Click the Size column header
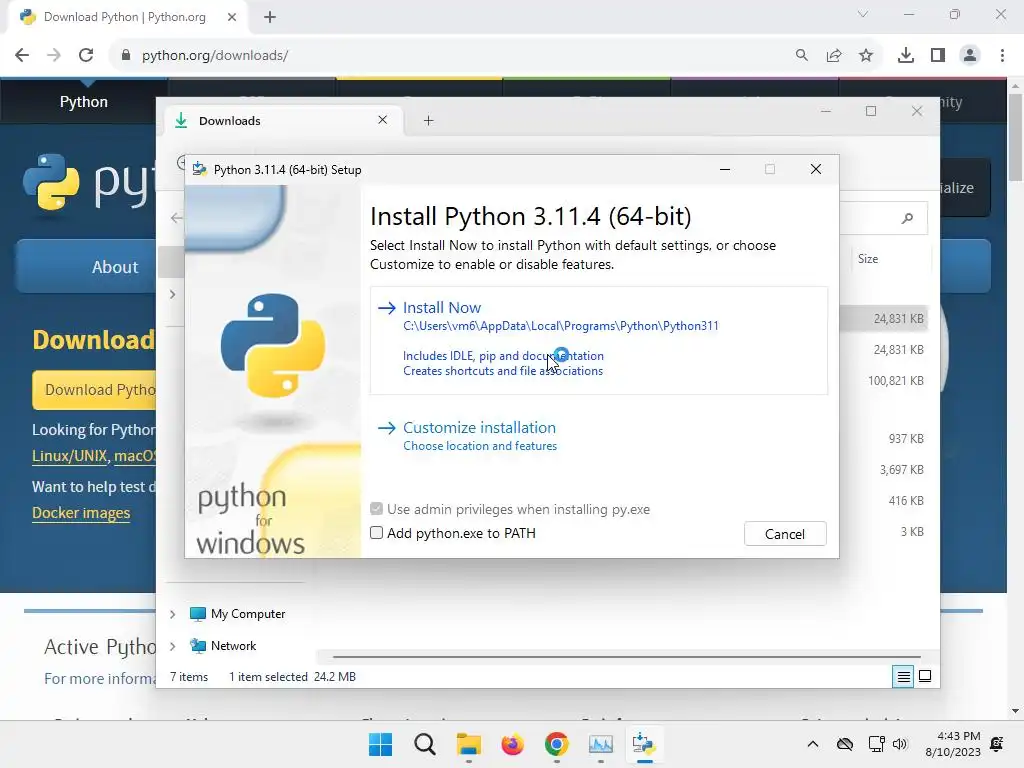Screen dimensions: 1024x768 (867, 259)
